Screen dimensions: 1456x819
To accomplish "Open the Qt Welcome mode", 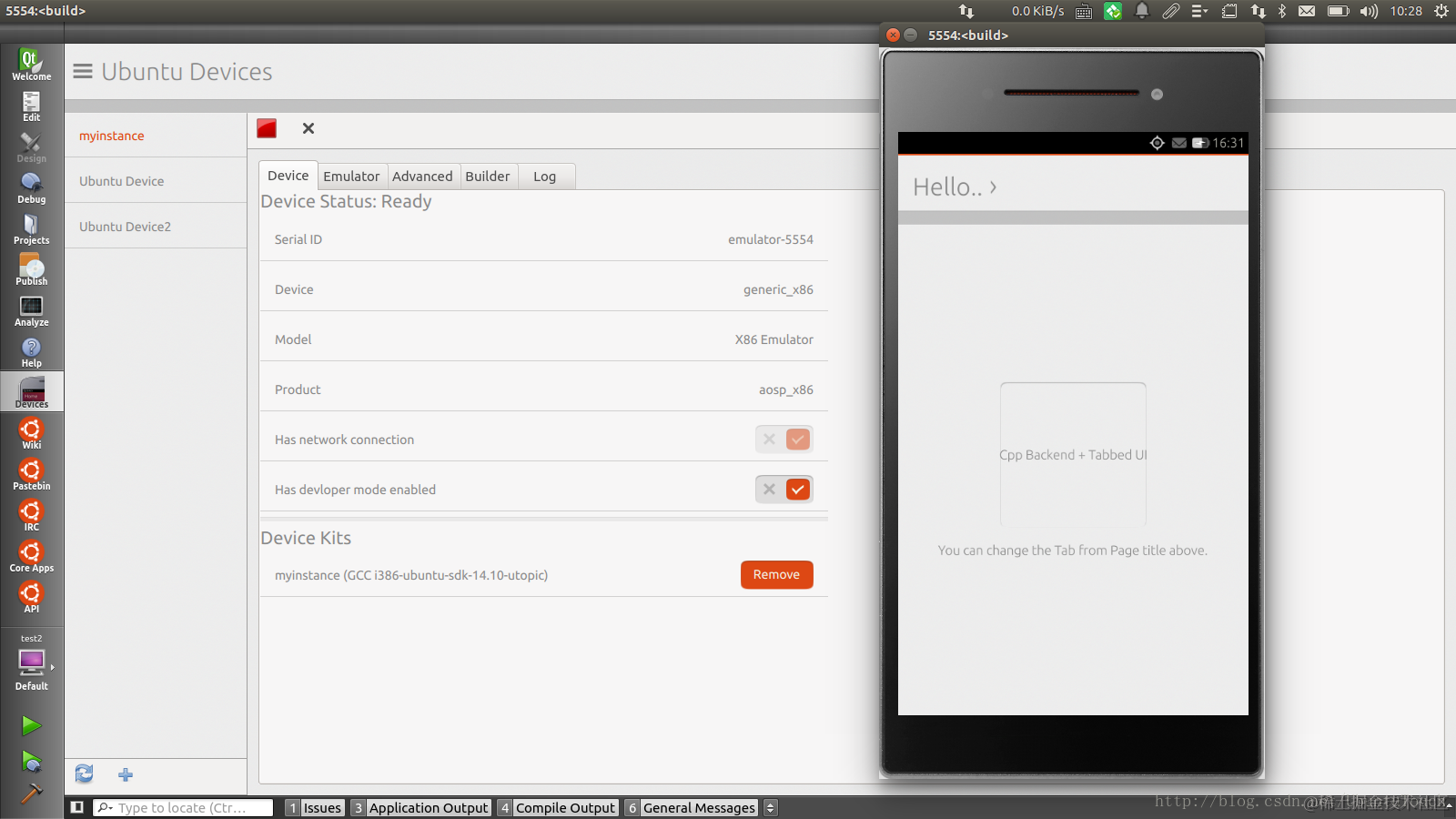I will pyautogui.click(x=31, y=64).
